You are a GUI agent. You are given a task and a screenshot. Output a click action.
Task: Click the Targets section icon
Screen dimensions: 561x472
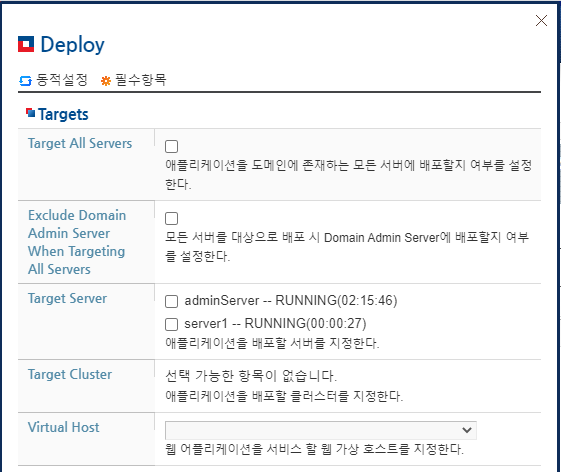click(30, 113)
